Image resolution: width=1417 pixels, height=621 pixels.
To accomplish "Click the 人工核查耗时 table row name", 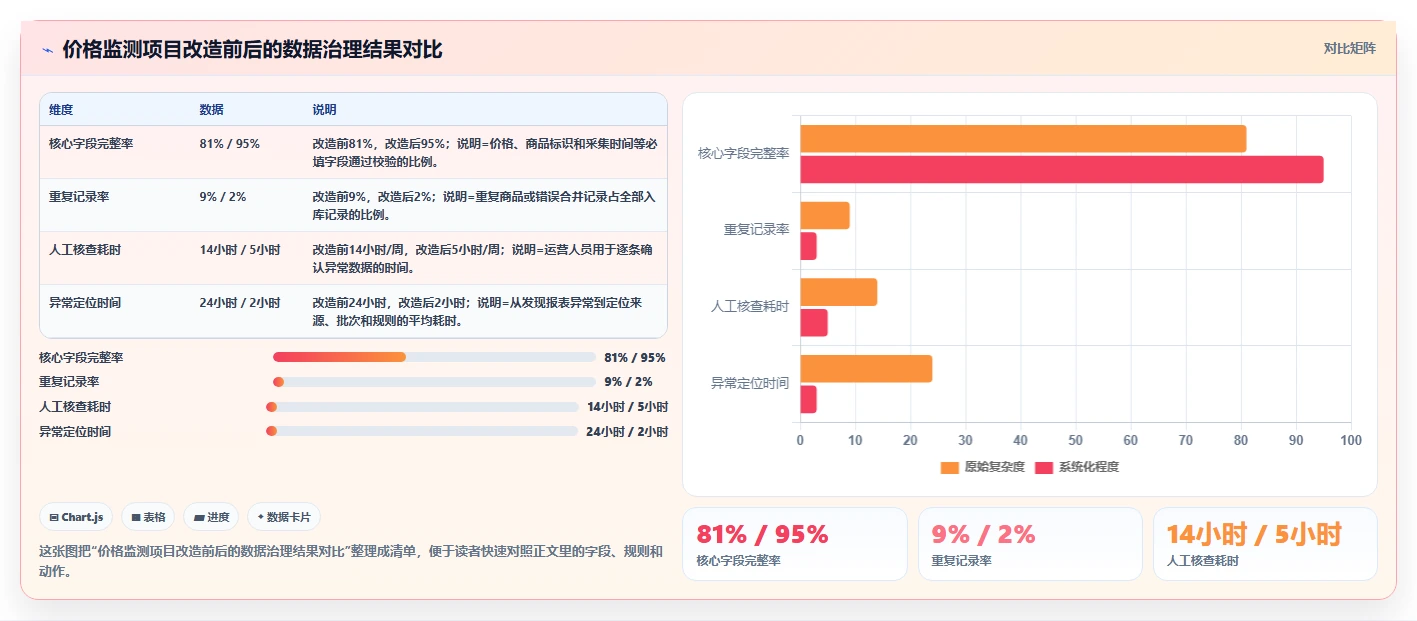I will click(x=85, y=250).
